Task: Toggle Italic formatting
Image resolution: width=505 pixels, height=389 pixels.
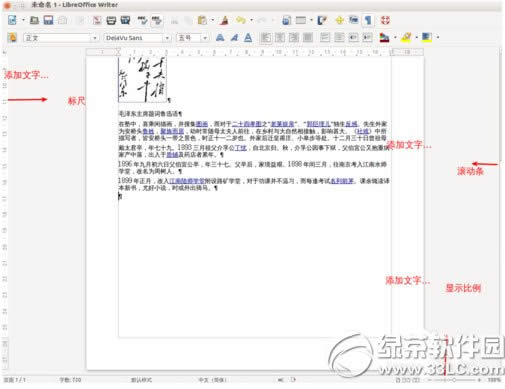Action: click(234, 38)
